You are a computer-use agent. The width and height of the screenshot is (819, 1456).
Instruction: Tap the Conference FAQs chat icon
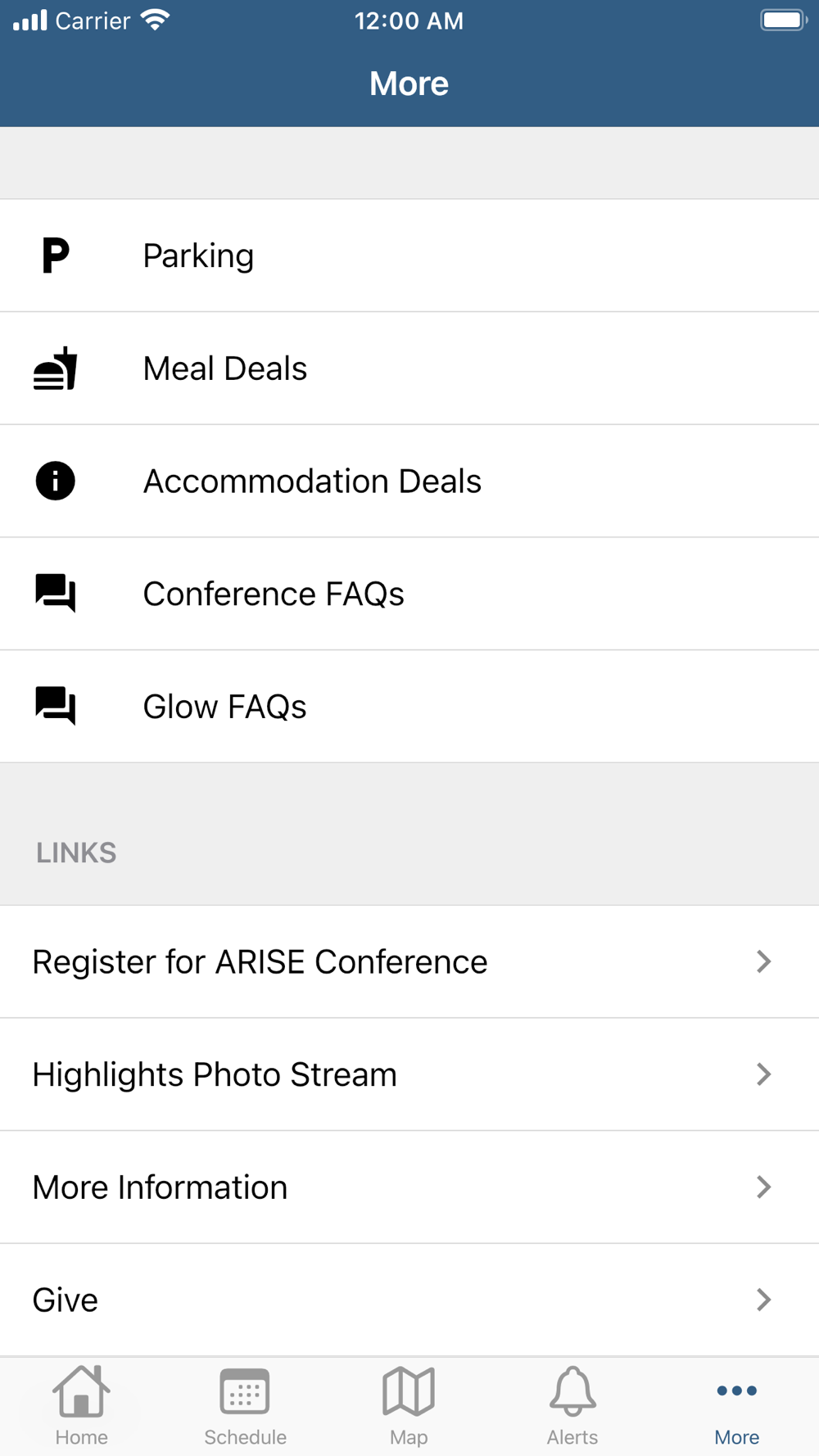55,593
